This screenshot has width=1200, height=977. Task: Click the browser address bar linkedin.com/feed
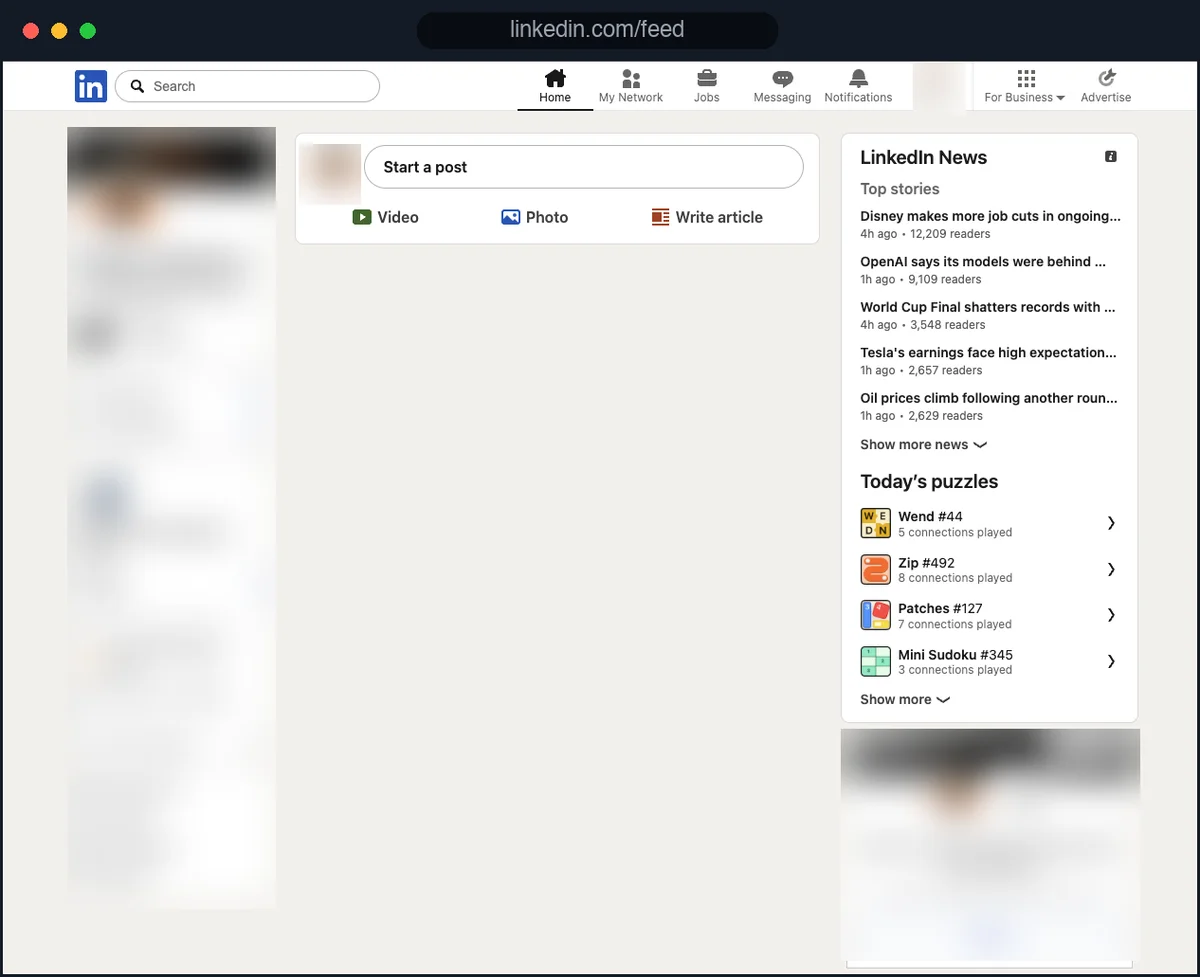pyautogui.click(x=597, y=30)
